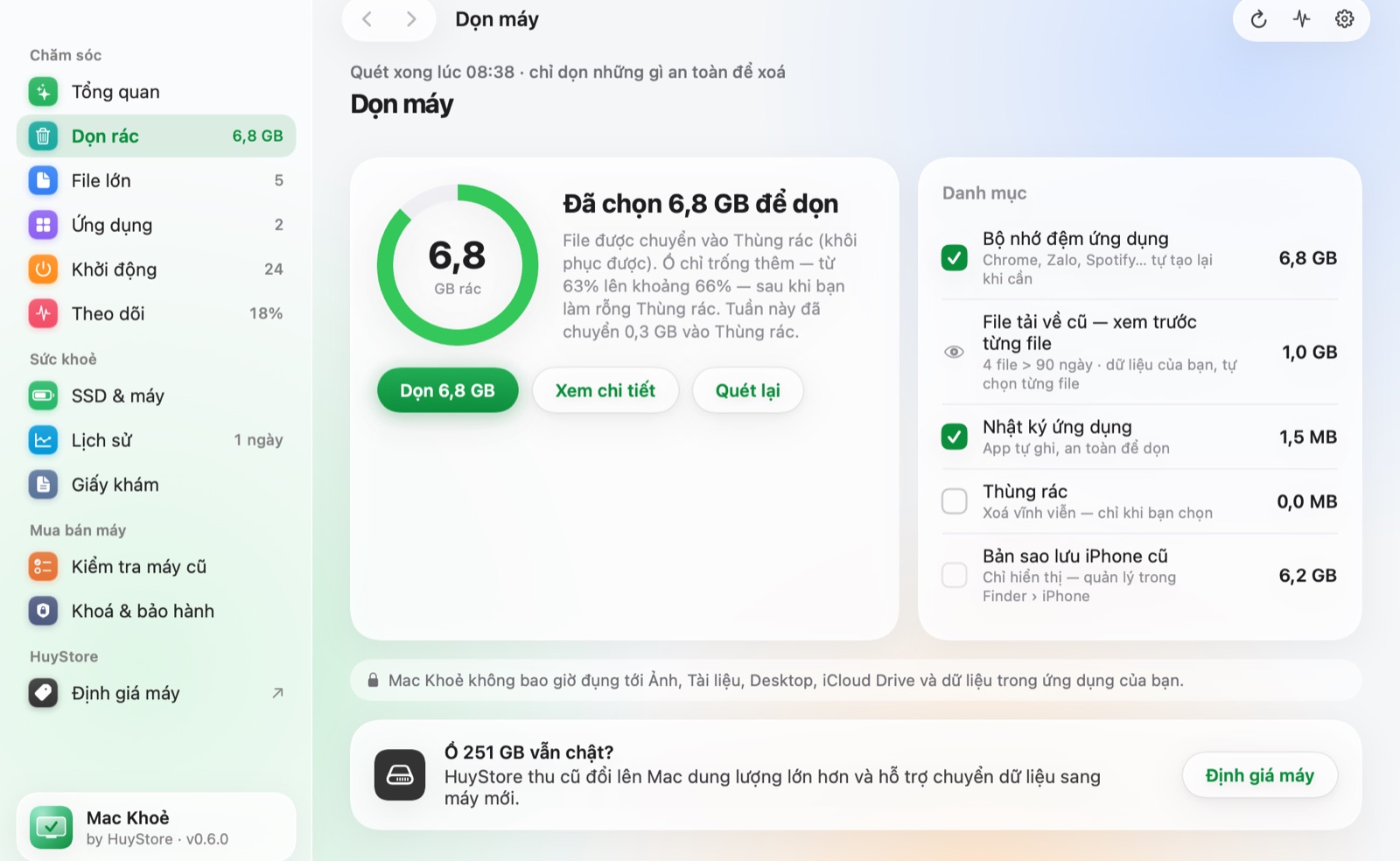This screenshot has height=861, width=1400.
Task: Open Định giá máy in sidebar
Action: point(157,693)
